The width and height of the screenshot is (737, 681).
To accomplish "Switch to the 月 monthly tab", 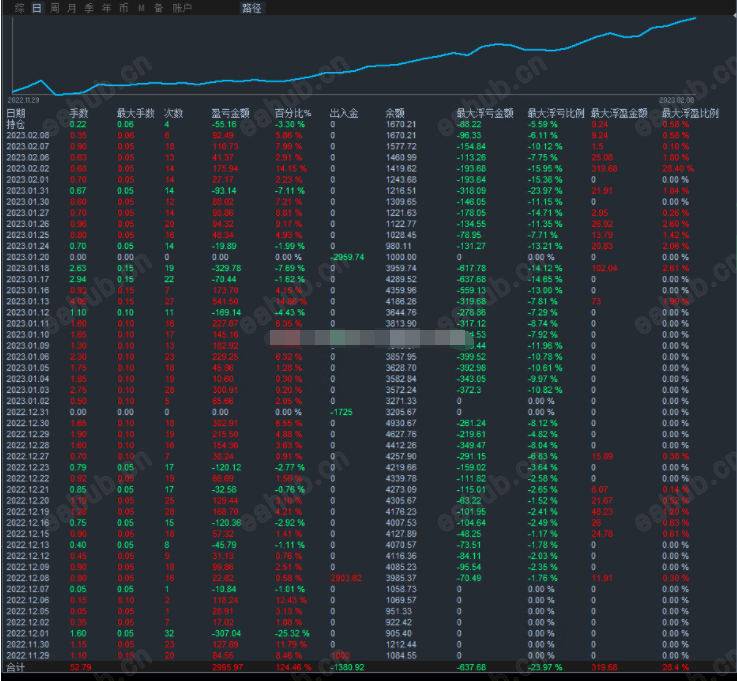I will 71,8.
